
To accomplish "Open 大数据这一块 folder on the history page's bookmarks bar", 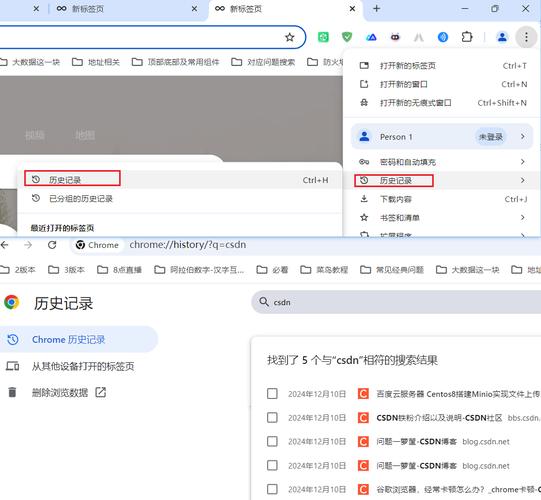I will click(468, 269).
